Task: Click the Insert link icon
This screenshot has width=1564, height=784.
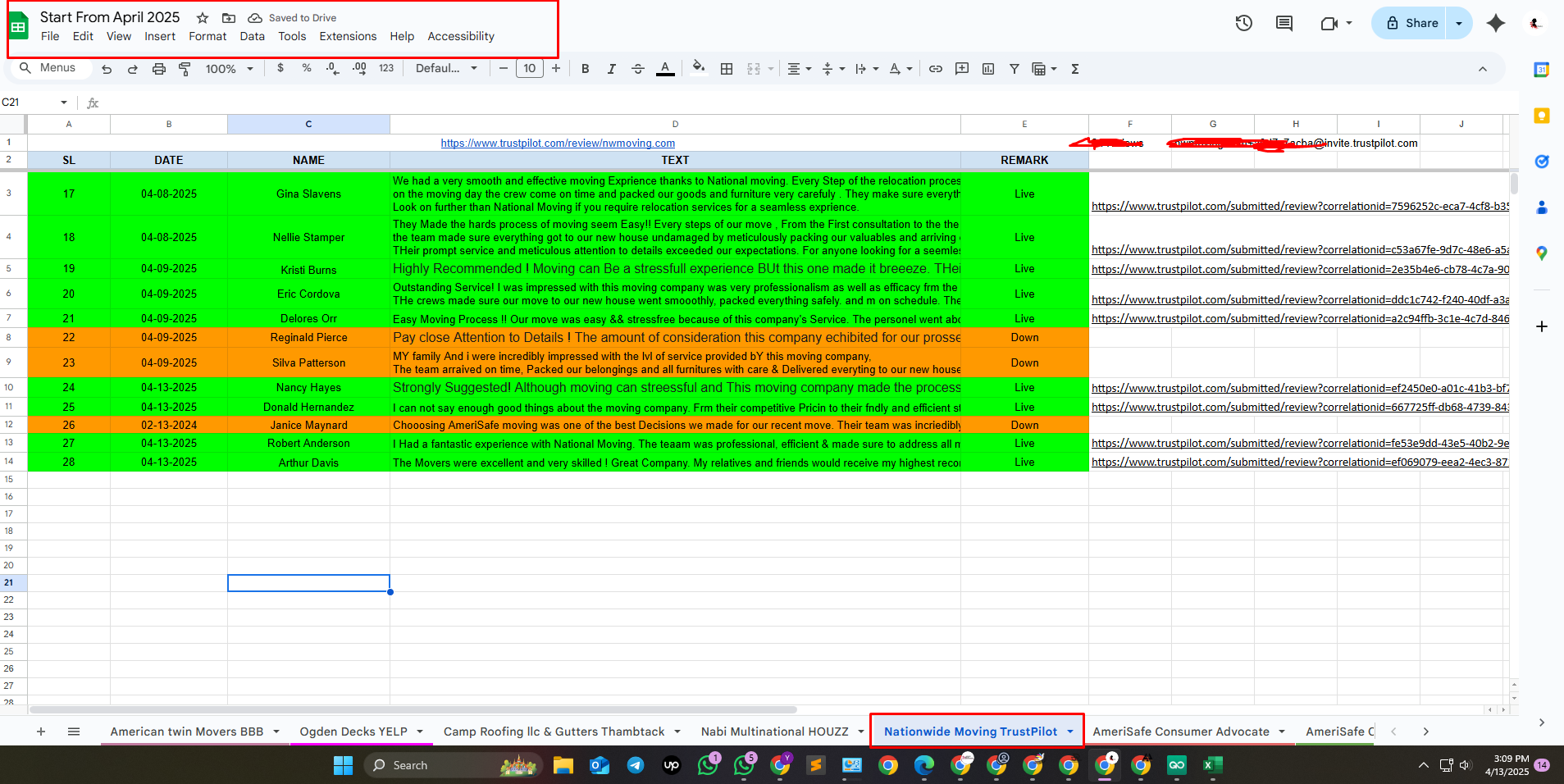Action: pyautogui.click(x=936, y=69)
